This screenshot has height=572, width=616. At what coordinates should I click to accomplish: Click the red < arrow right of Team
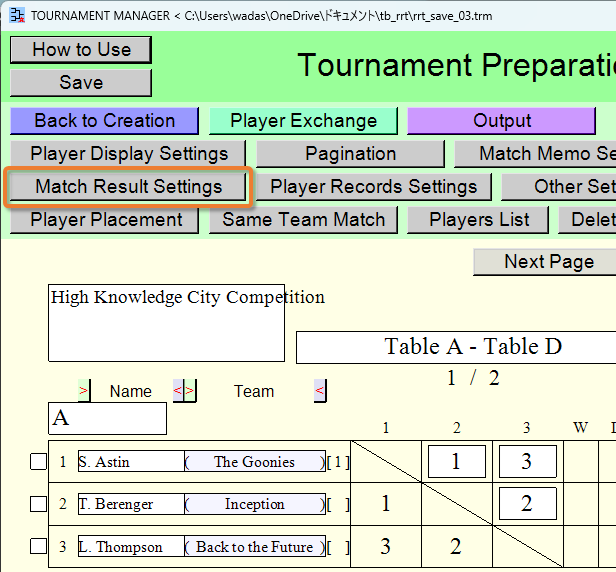click(320, 390)
